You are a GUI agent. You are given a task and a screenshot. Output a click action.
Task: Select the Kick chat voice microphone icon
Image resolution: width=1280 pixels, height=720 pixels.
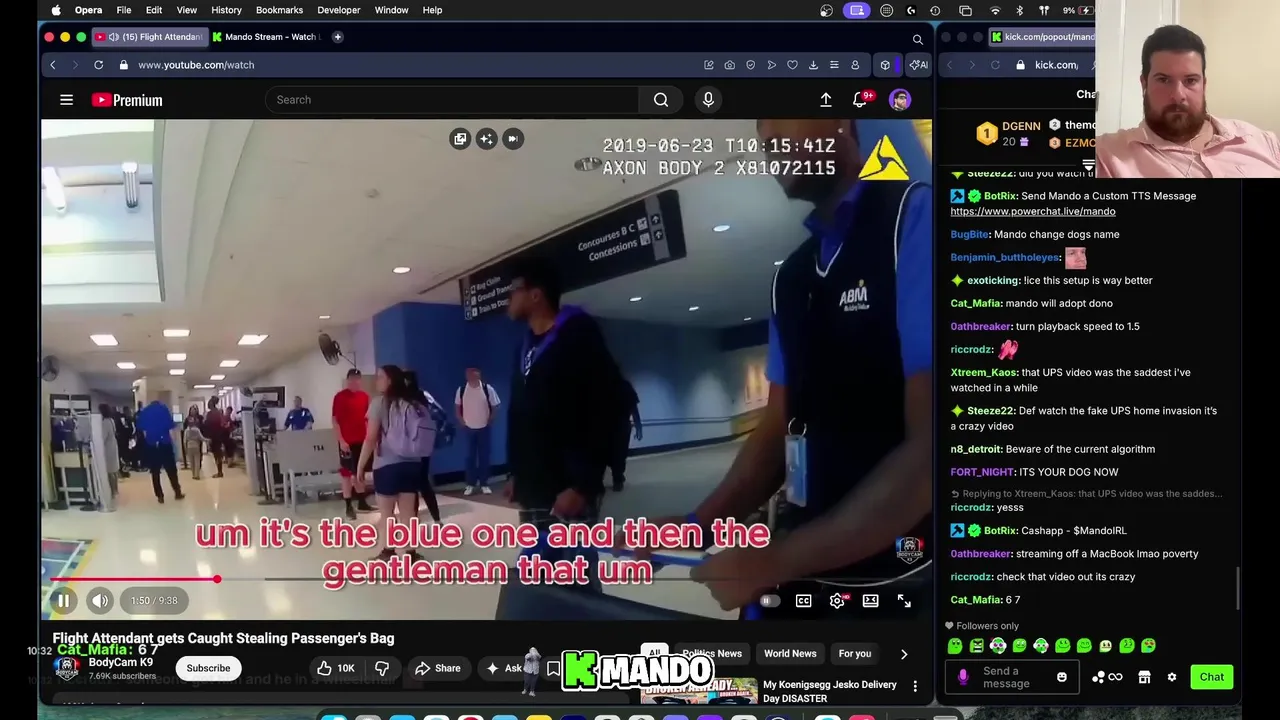963,677
